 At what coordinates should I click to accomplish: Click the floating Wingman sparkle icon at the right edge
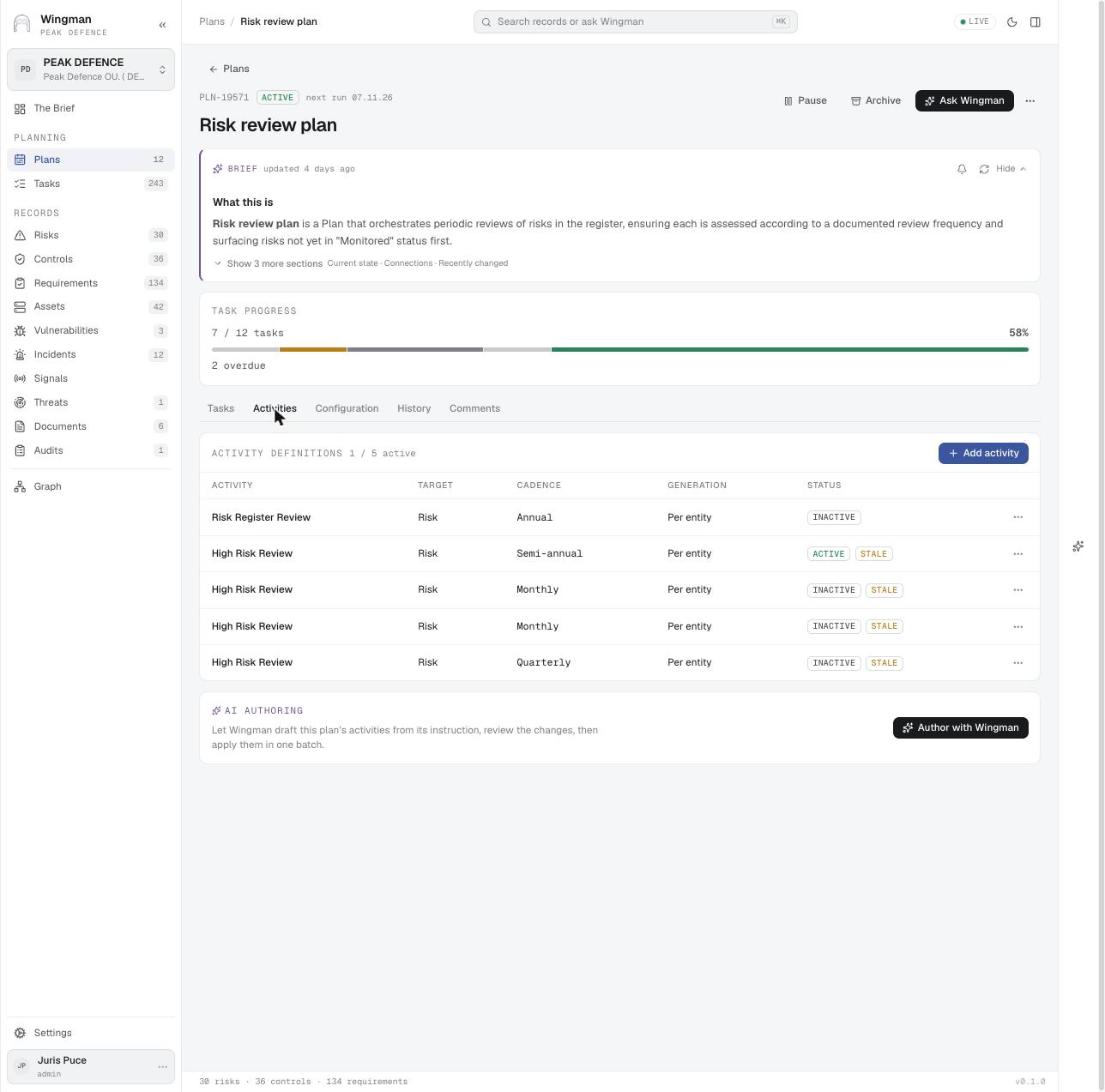[1078, 546]
